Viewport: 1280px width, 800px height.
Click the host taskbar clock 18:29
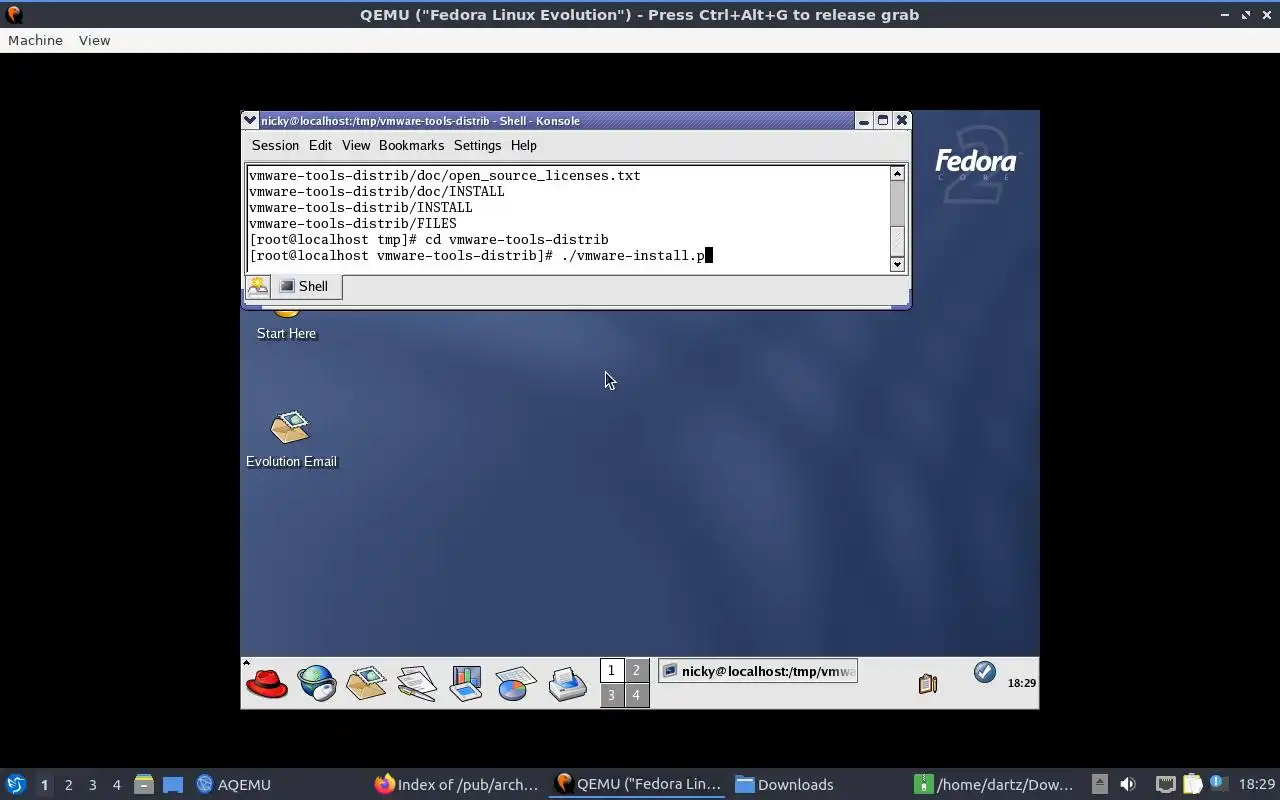[x=1257, y=784]
